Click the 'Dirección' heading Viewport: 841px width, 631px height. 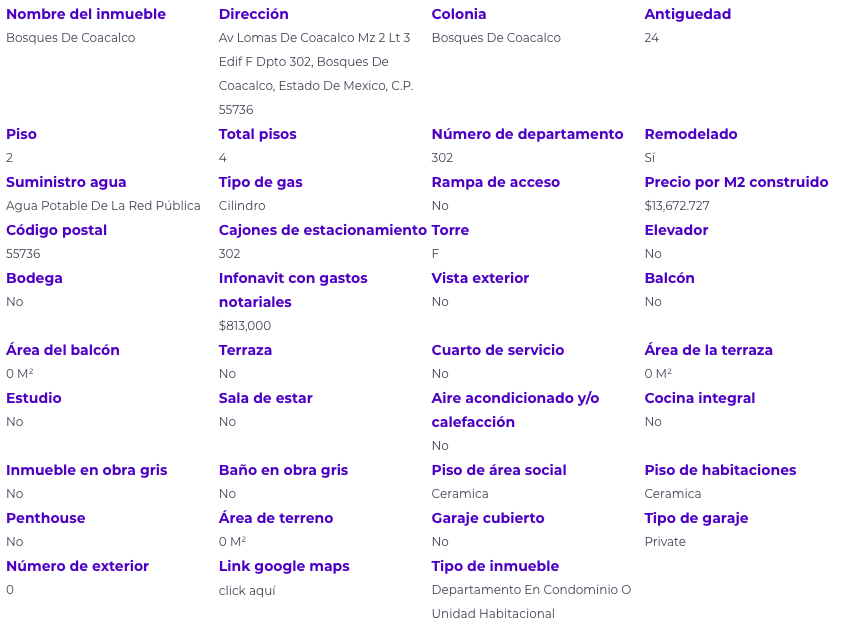pos(254,14)
